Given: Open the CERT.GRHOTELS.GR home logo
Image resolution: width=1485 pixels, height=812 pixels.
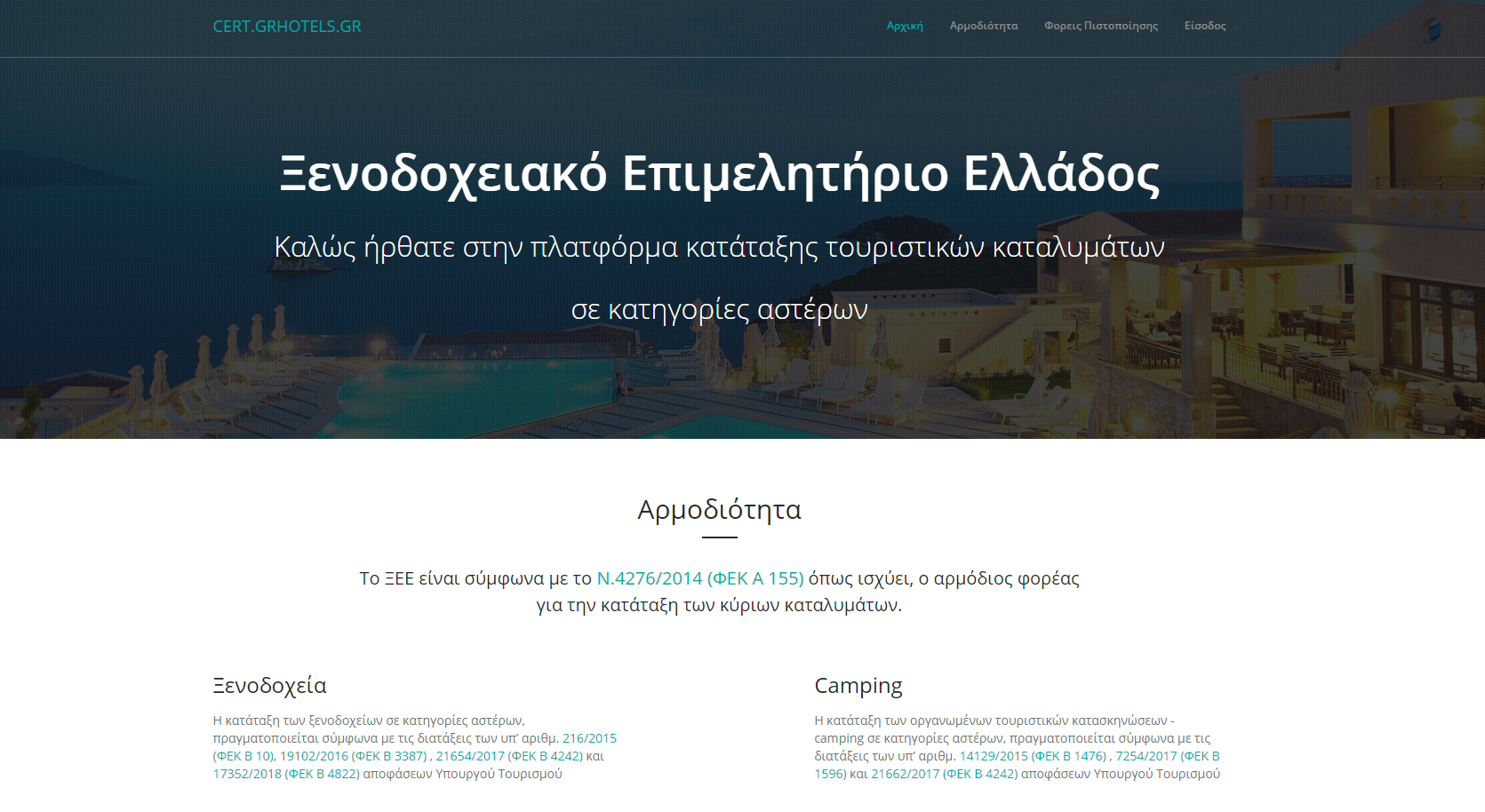Looking at the screenshot, I should pos(286,27).
